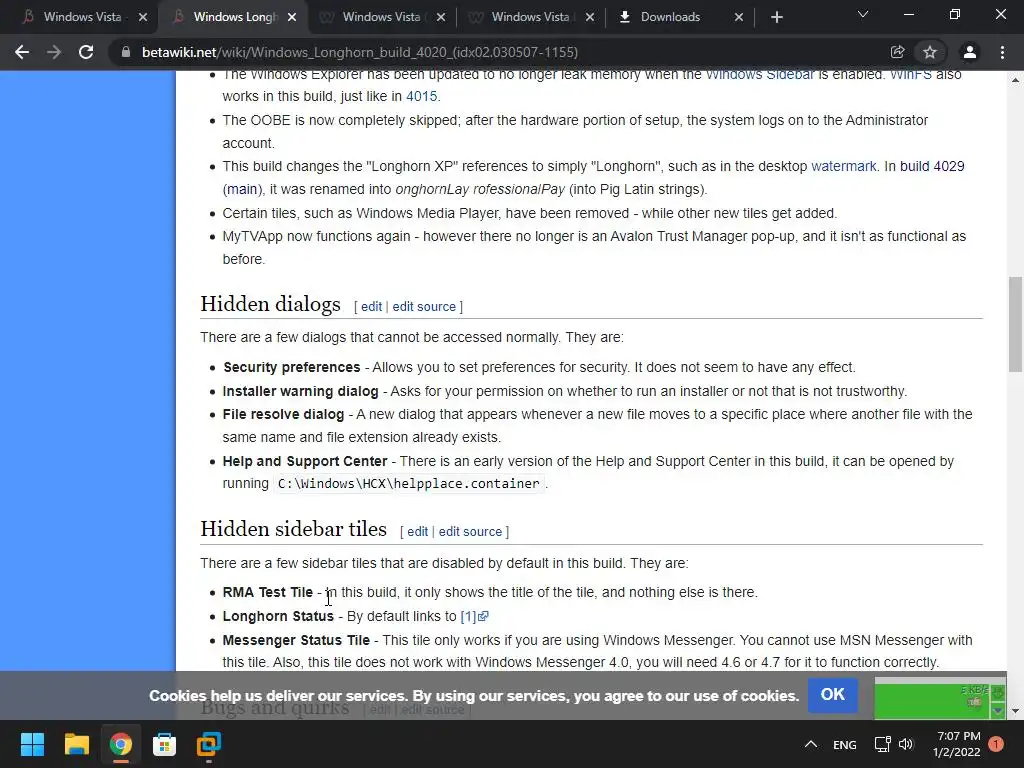1024x768 pixels.
Task: Click the helpplace.container code path
Action: [x=409, y=483]
